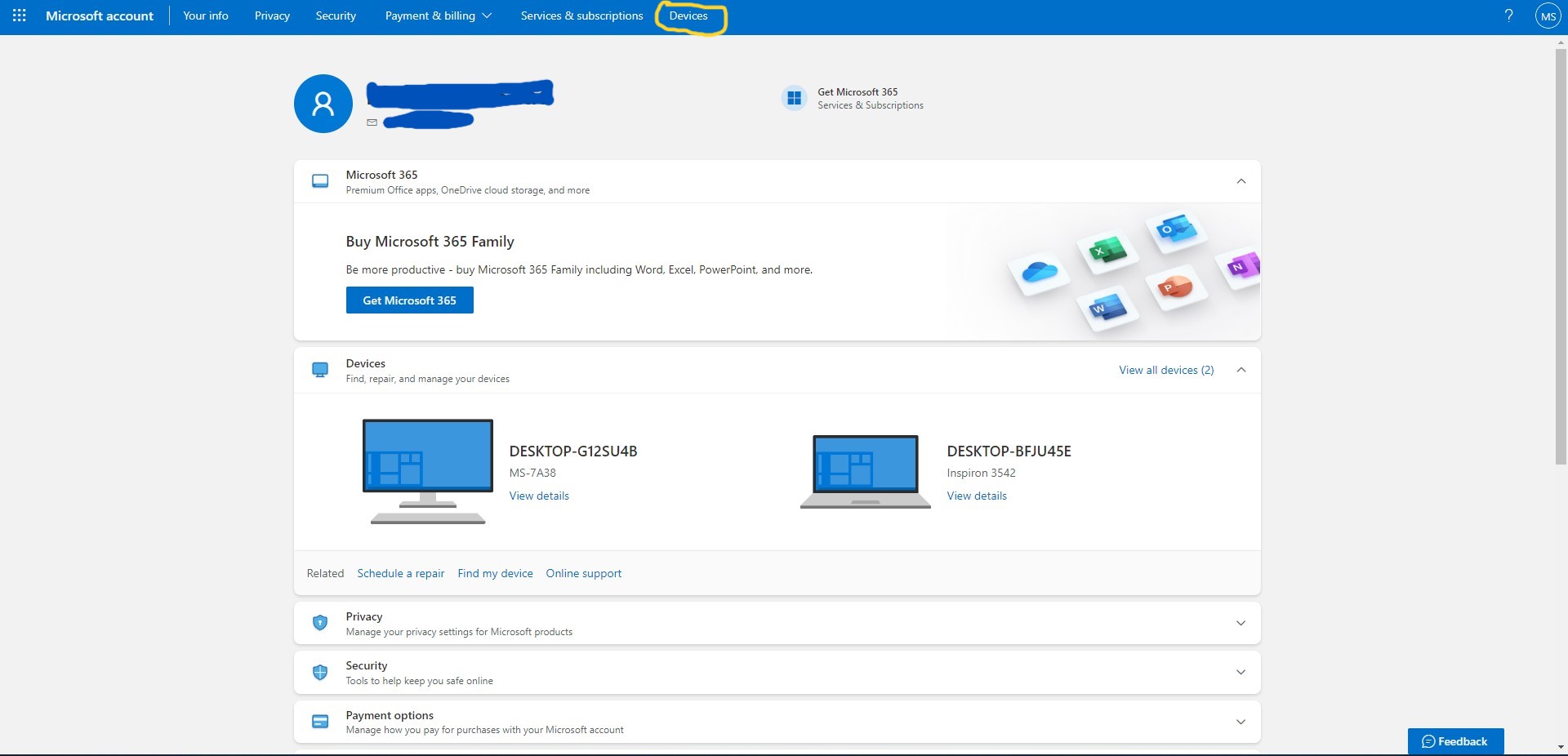Click the scrollbar down arrow

pos(1561,747)
